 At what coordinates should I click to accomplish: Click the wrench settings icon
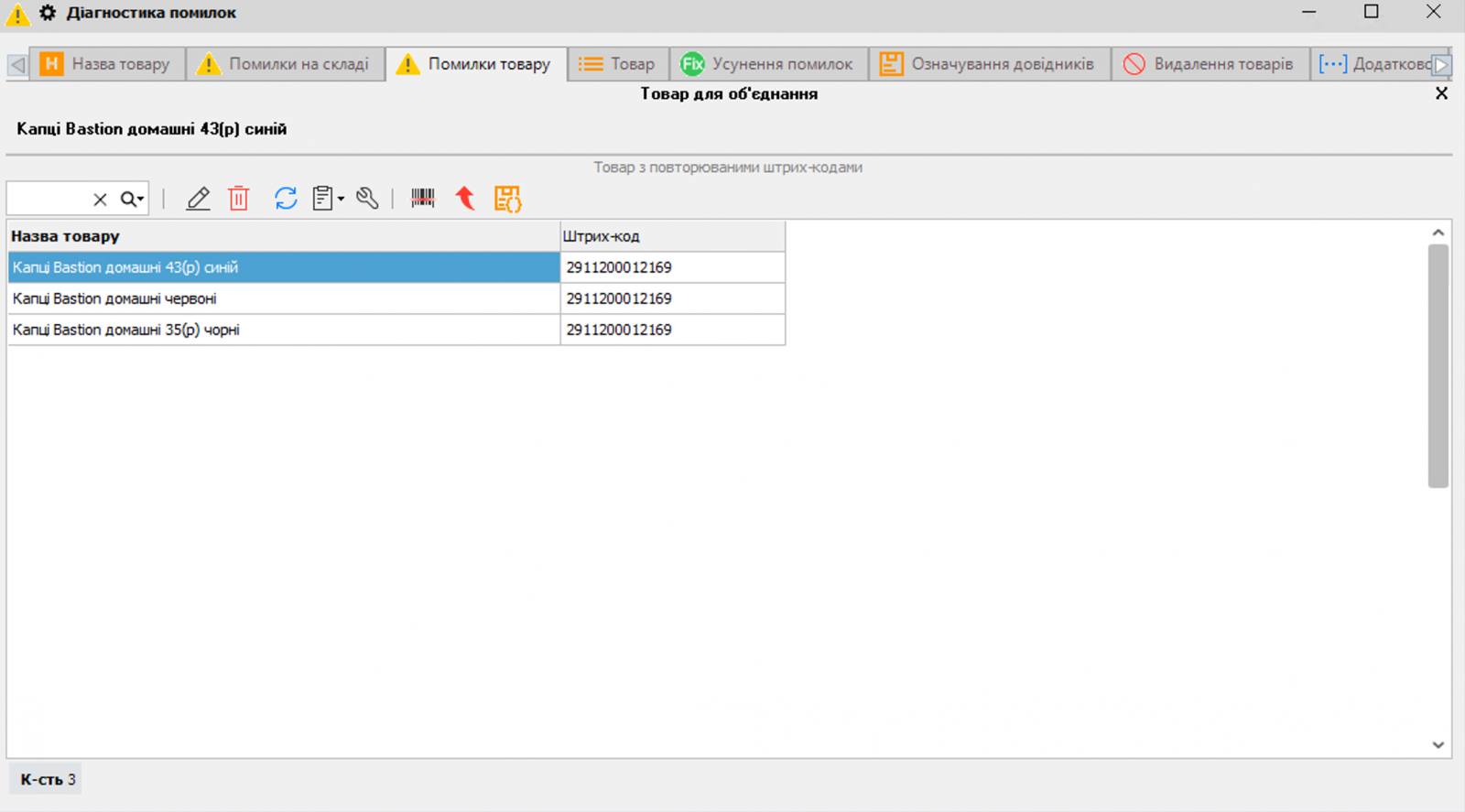click(x=368, y=199)
